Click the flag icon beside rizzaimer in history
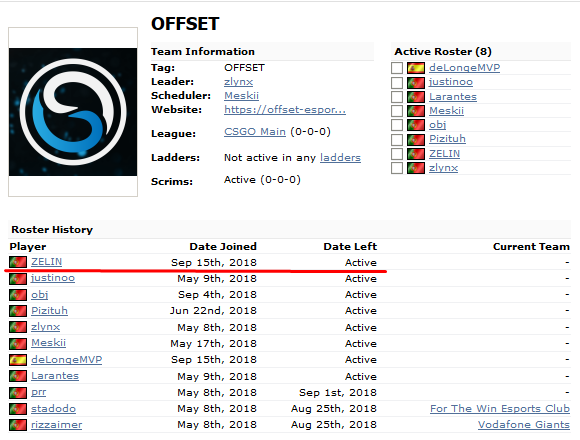This screenshot has width=580, height=440. point(18,425)
